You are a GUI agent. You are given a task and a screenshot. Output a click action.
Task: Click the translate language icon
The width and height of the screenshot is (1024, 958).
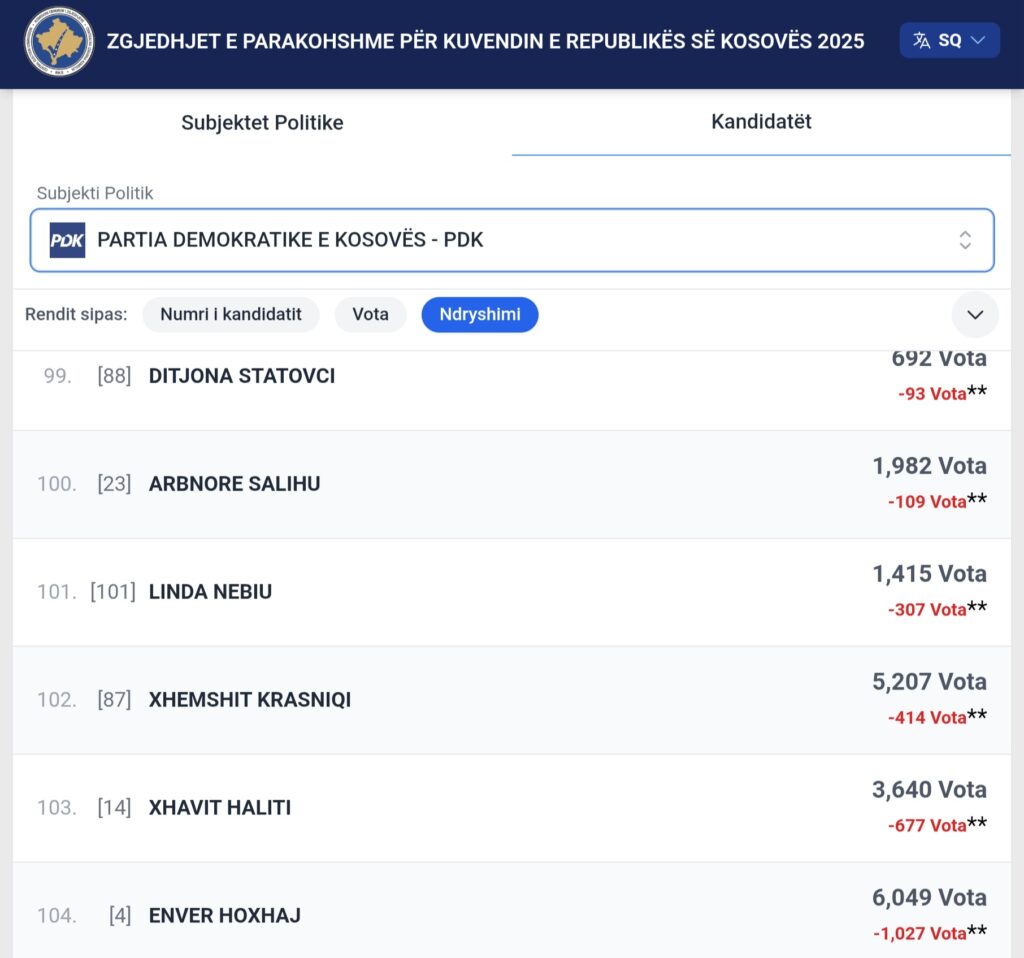(921, 41)
